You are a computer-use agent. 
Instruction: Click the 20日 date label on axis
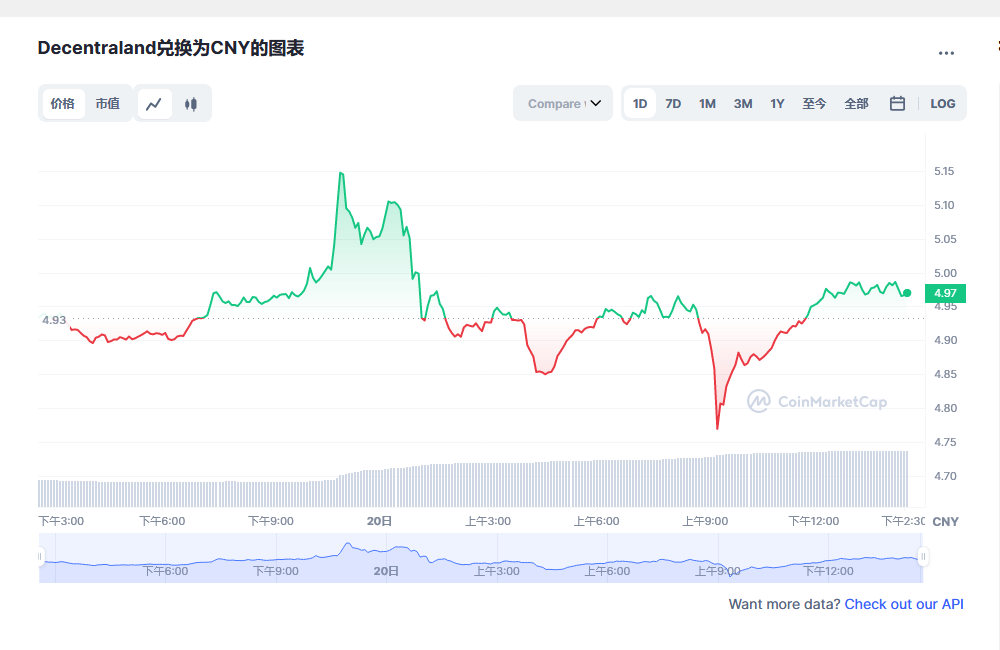379,521
